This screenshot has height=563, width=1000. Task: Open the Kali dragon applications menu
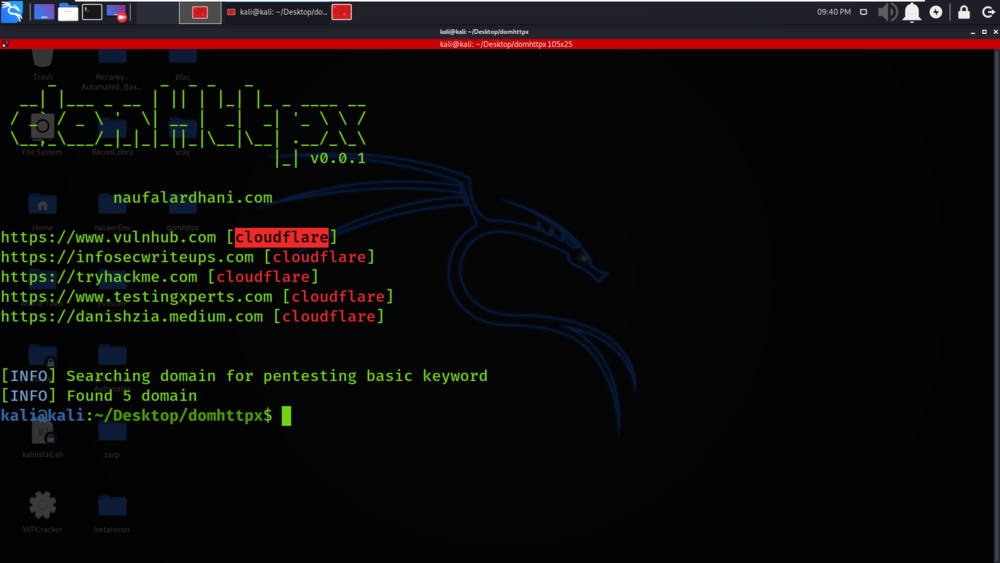12,11
